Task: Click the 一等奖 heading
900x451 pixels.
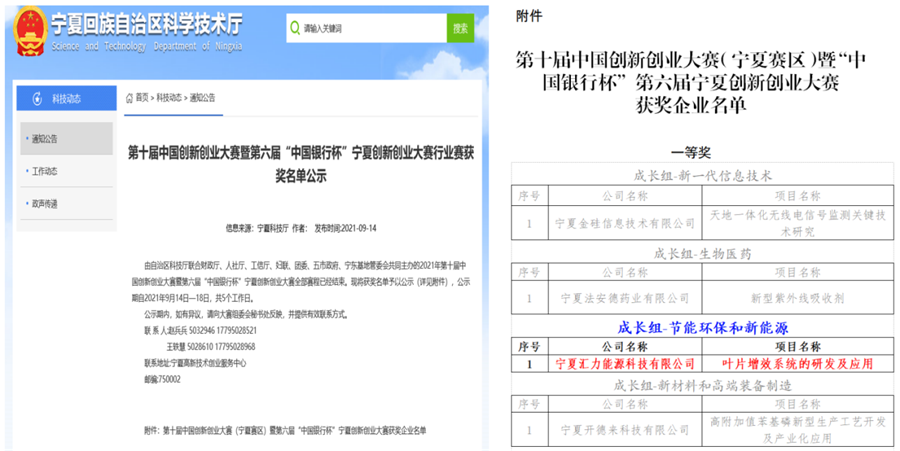Action: coord(690,152)
